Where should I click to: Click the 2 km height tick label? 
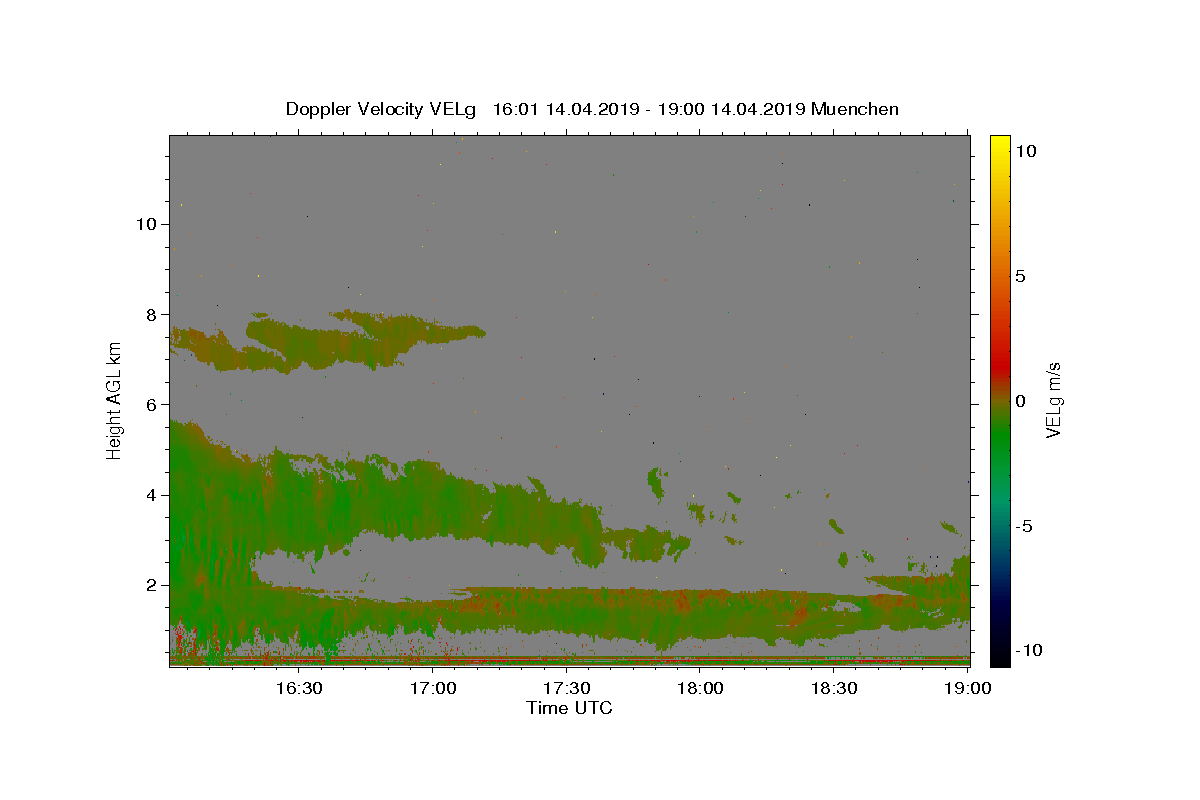pyautogui.click(x=151, y=585)
